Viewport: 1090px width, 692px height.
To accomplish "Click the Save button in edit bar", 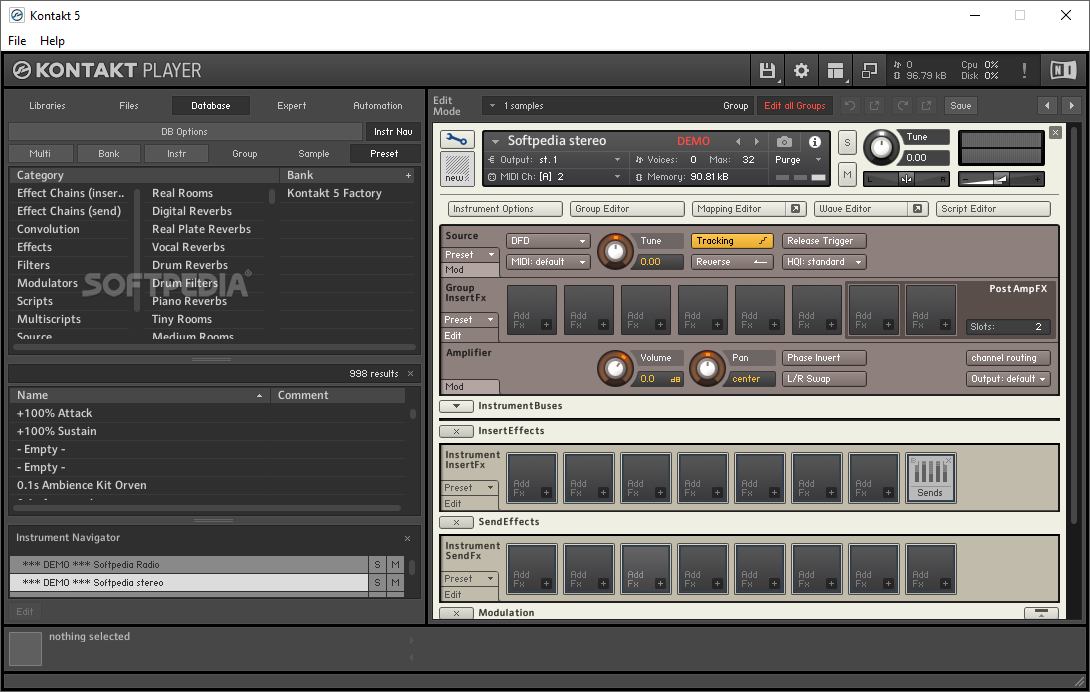I will click(961, 106).
